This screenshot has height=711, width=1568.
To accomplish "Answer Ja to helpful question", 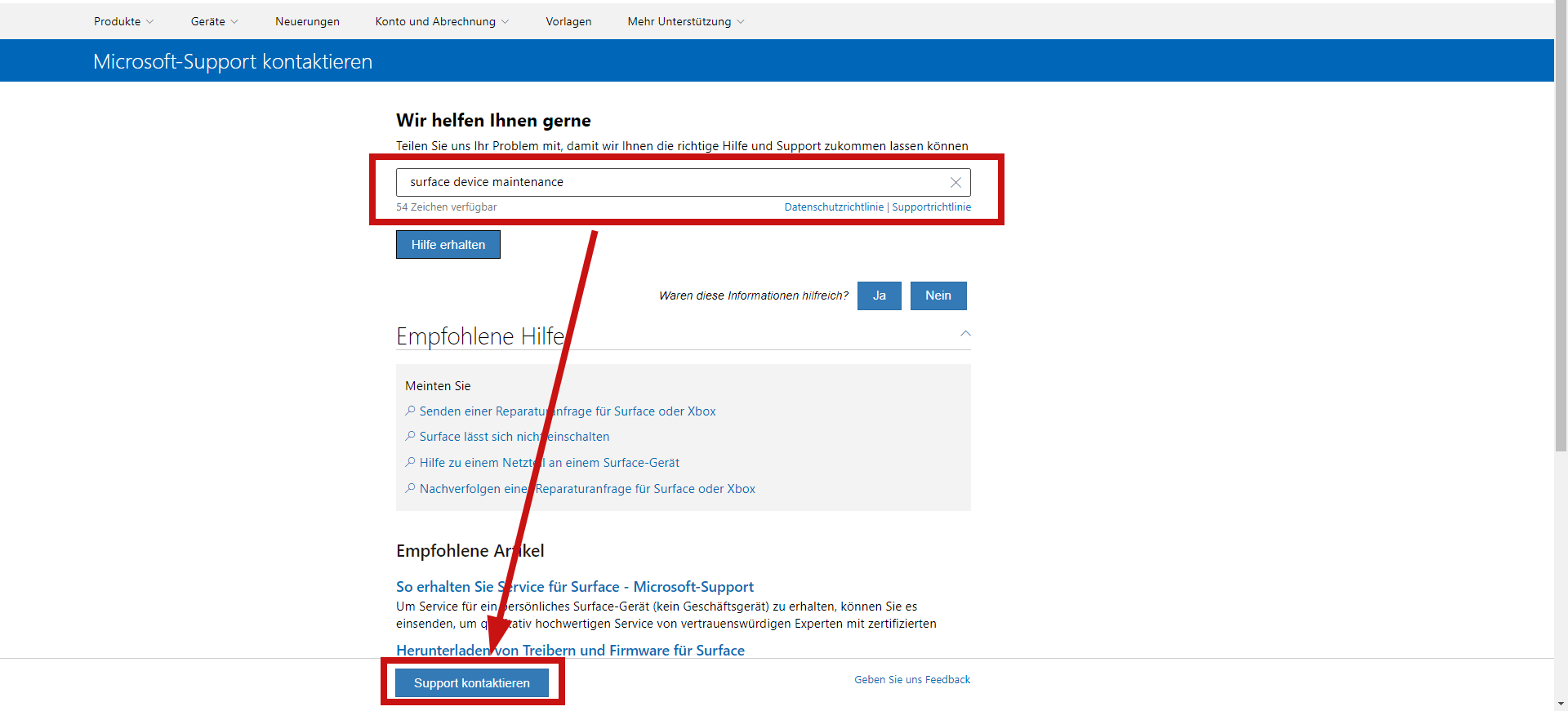I will [880, 296].
